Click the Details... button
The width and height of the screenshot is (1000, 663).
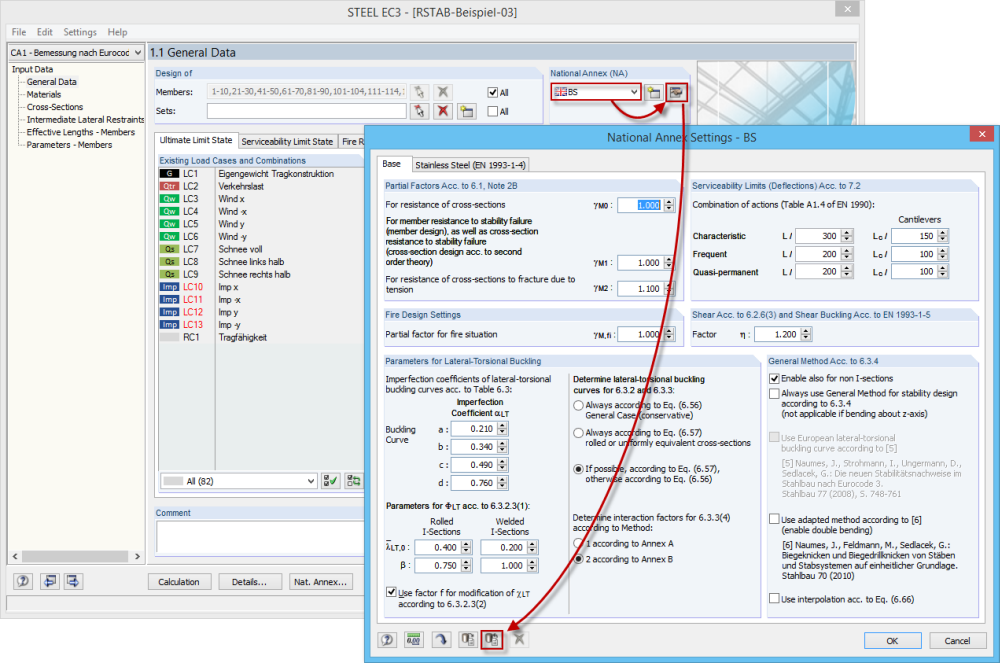point(249,581)
